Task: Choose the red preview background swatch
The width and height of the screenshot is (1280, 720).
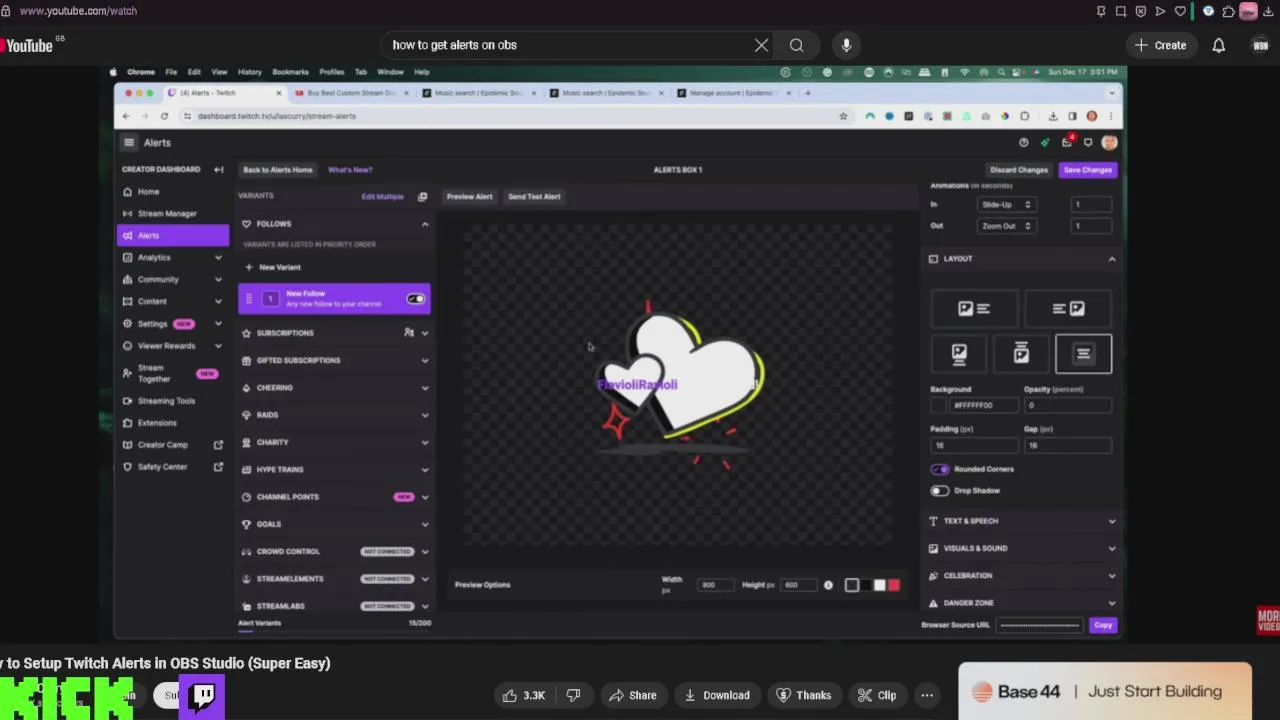Action: pyautogui.click(x=893, y=585)
